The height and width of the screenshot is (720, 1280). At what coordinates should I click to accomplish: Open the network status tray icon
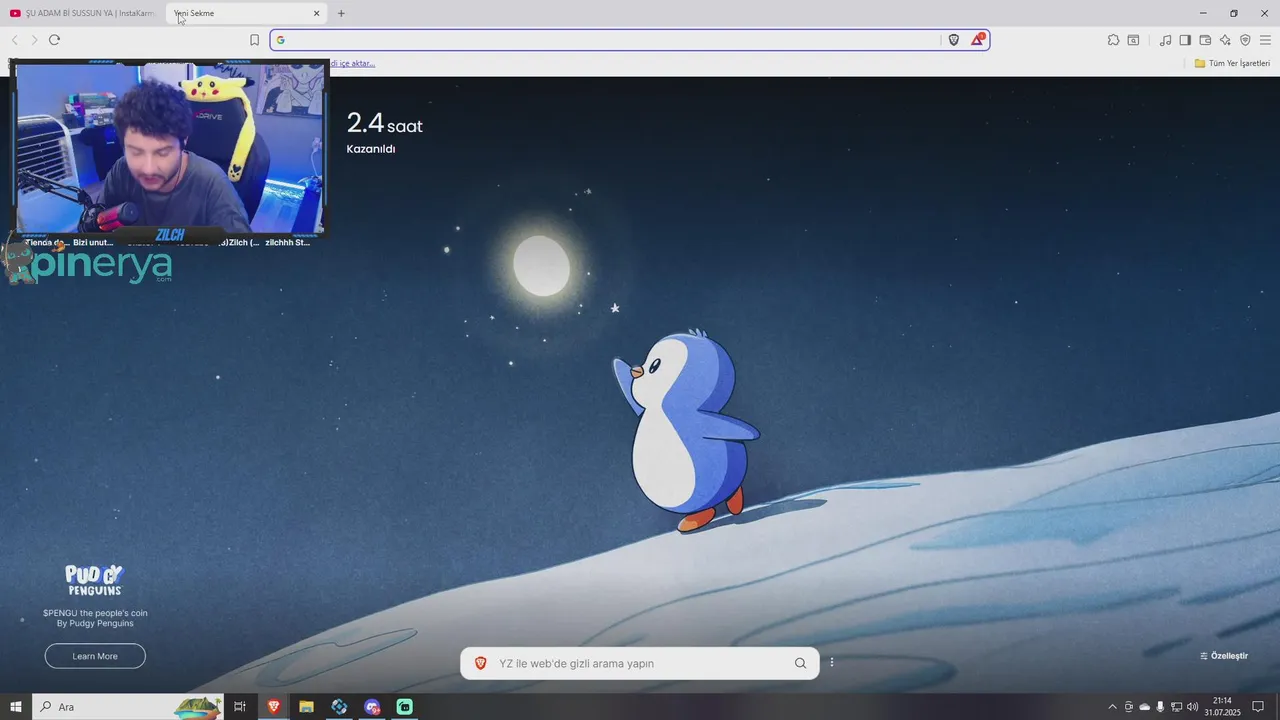1176,707
